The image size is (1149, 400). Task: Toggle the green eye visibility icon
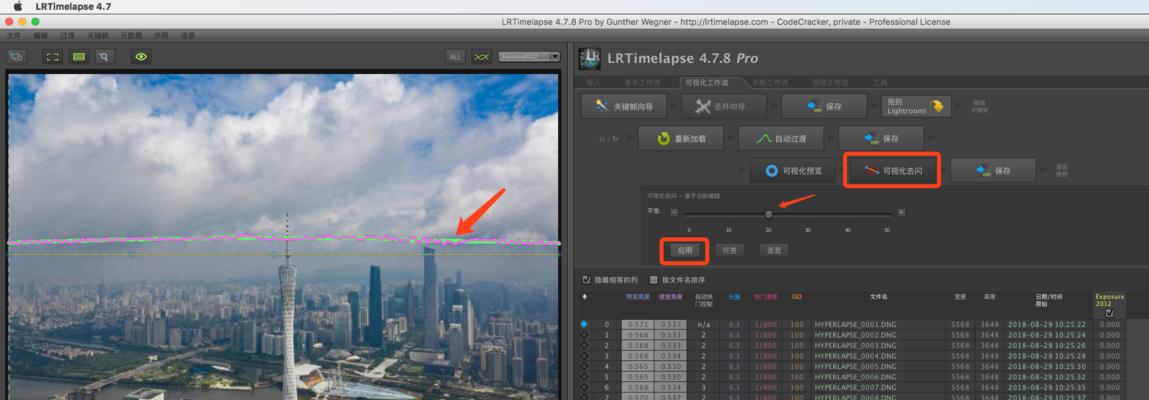(141, 56)
